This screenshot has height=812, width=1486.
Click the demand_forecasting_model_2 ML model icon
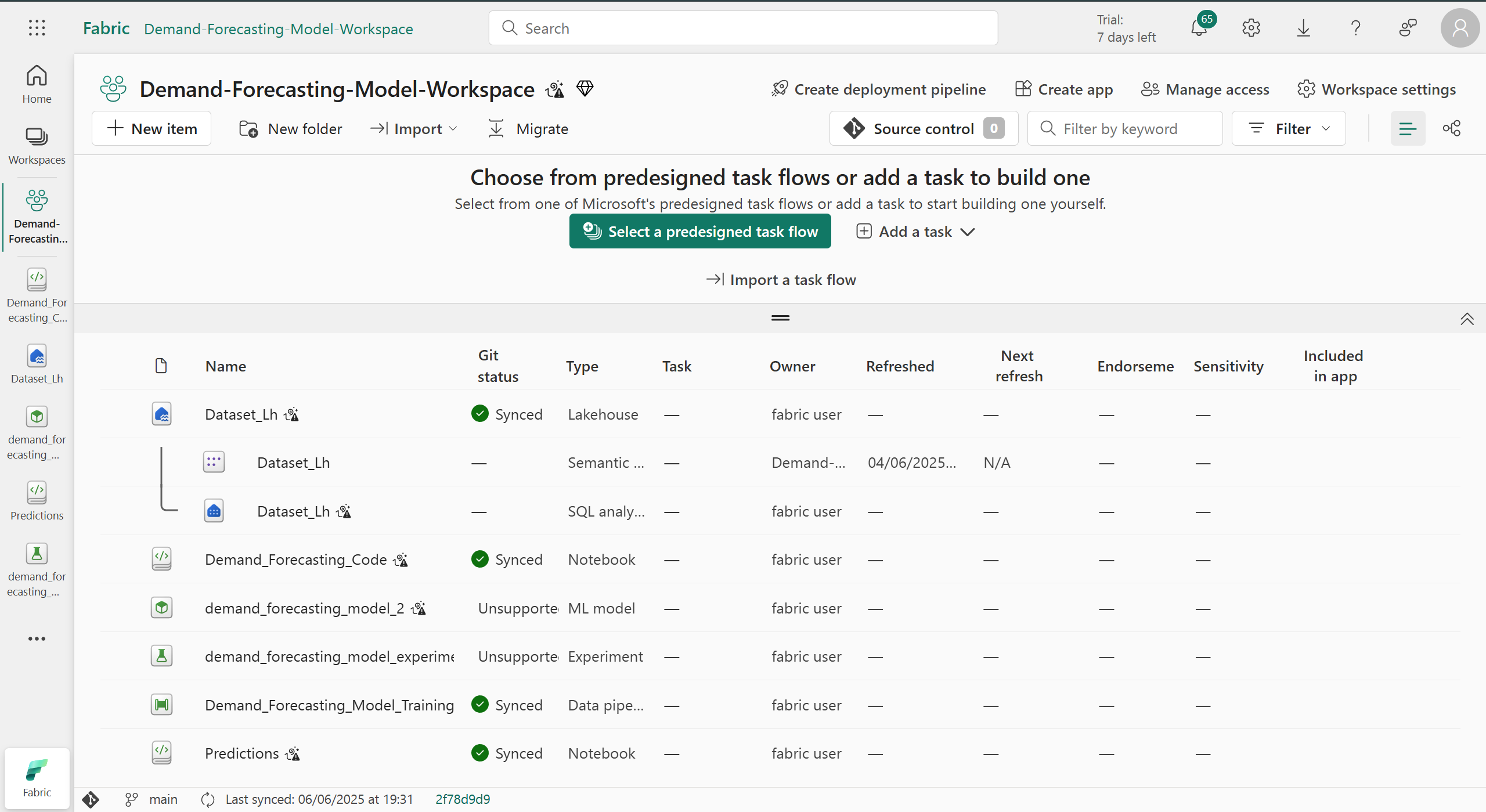161,608
